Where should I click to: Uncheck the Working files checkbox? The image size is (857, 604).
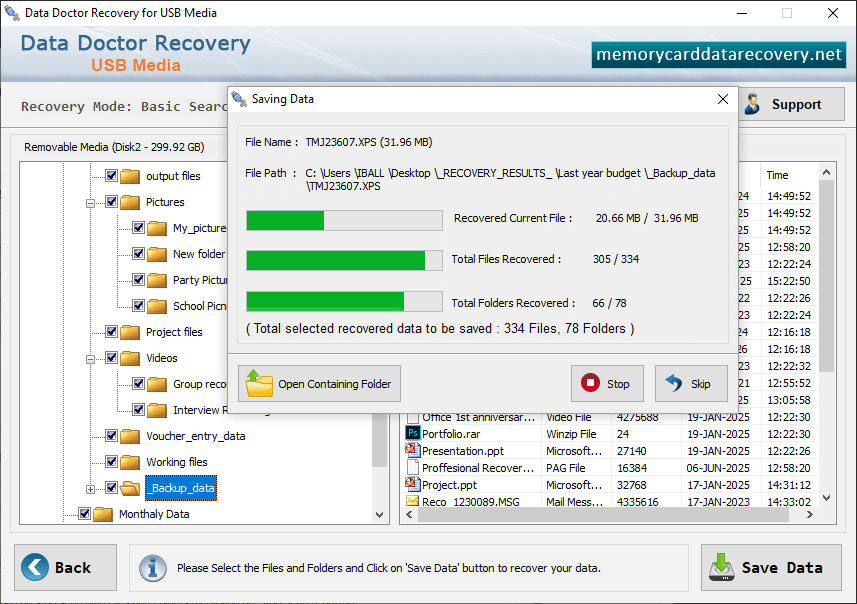point(111,462)
